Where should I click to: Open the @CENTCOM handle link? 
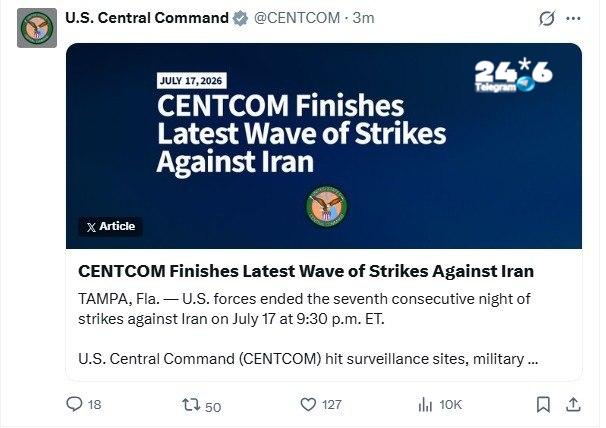pos(297,18)
